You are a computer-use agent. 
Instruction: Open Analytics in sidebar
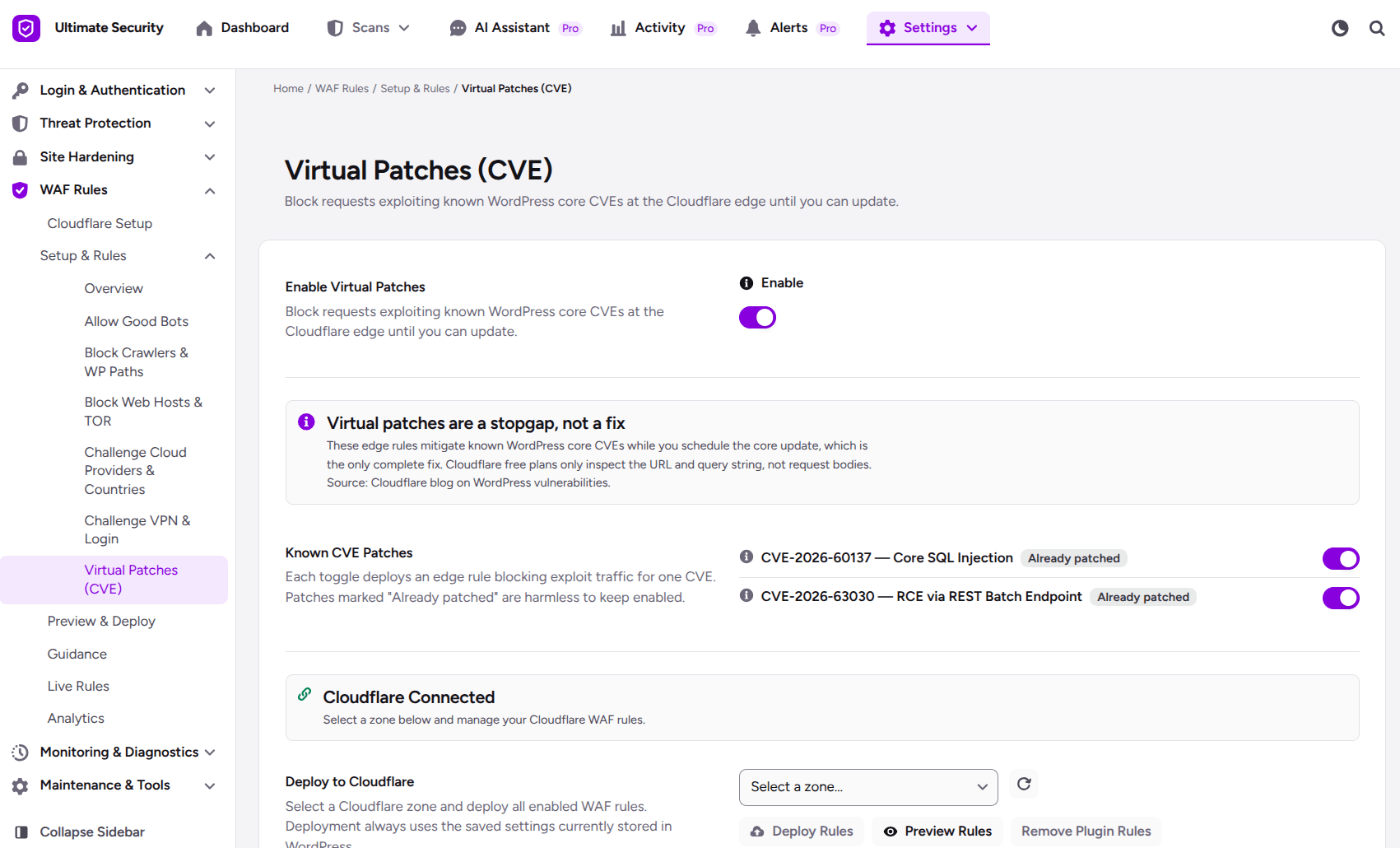tap(76, 719)
